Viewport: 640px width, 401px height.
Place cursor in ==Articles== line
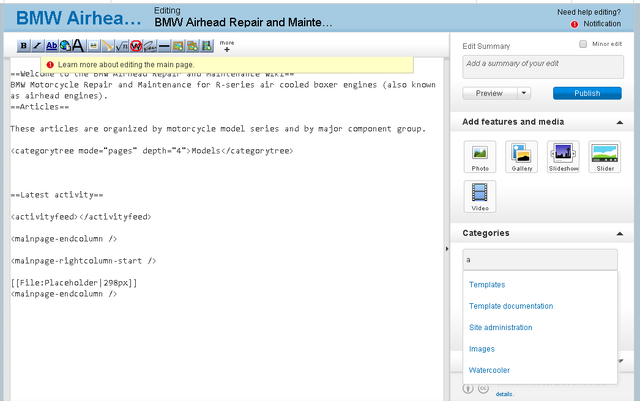(x=40, y=107)
